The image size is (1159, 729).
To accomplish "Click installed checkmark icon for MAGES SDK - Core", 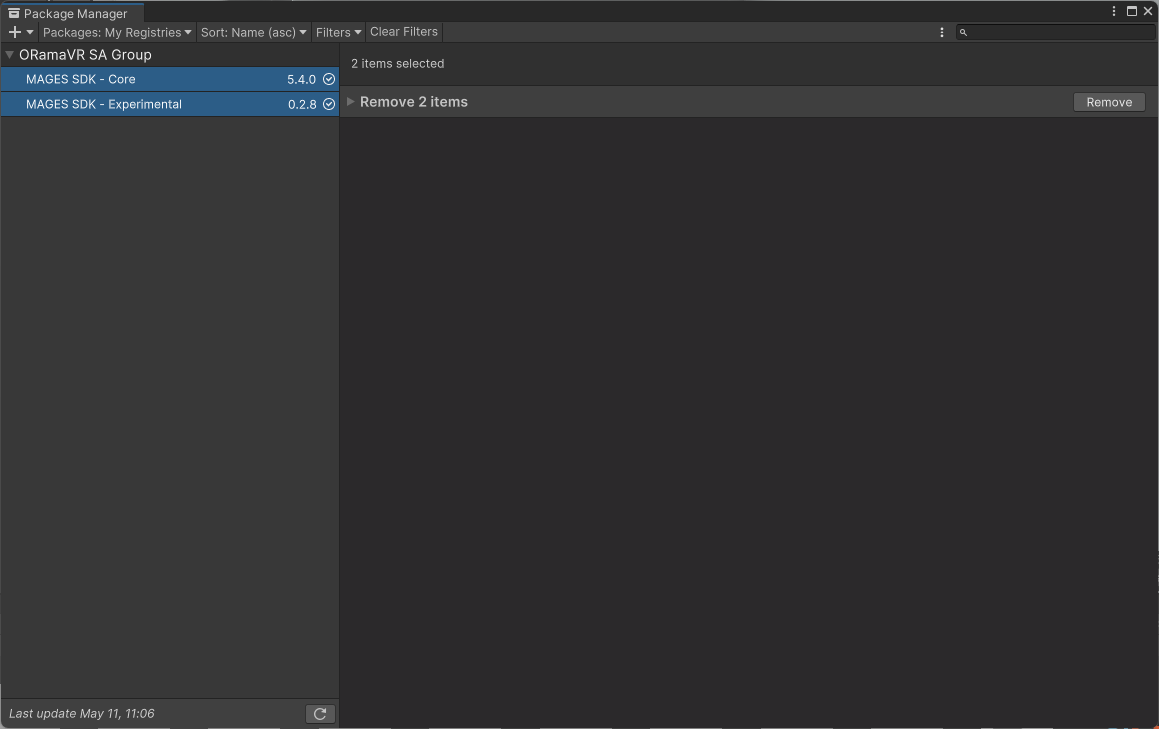I will tap(329, 79).
